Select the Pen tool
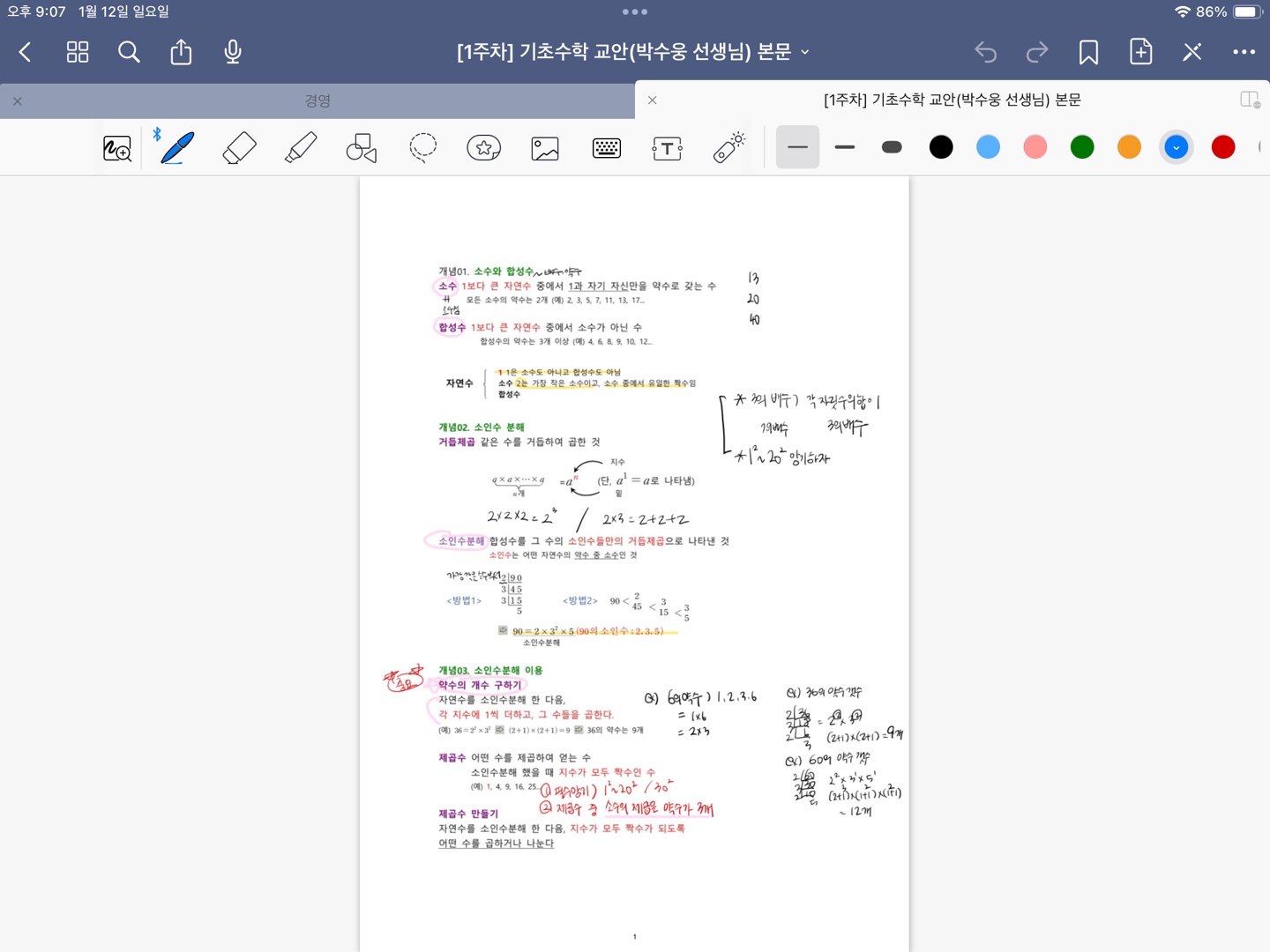 tap(177, 148)
